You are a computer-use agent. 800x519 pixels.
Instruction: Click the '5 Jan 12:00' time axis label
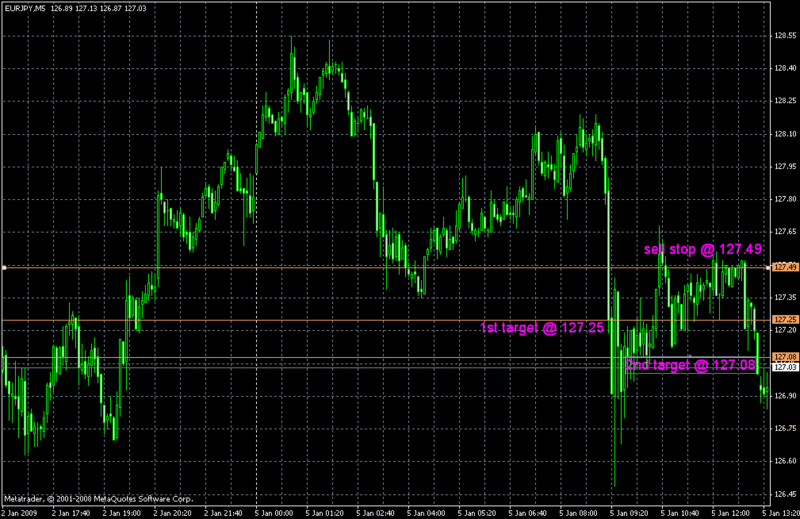point(731,513)
